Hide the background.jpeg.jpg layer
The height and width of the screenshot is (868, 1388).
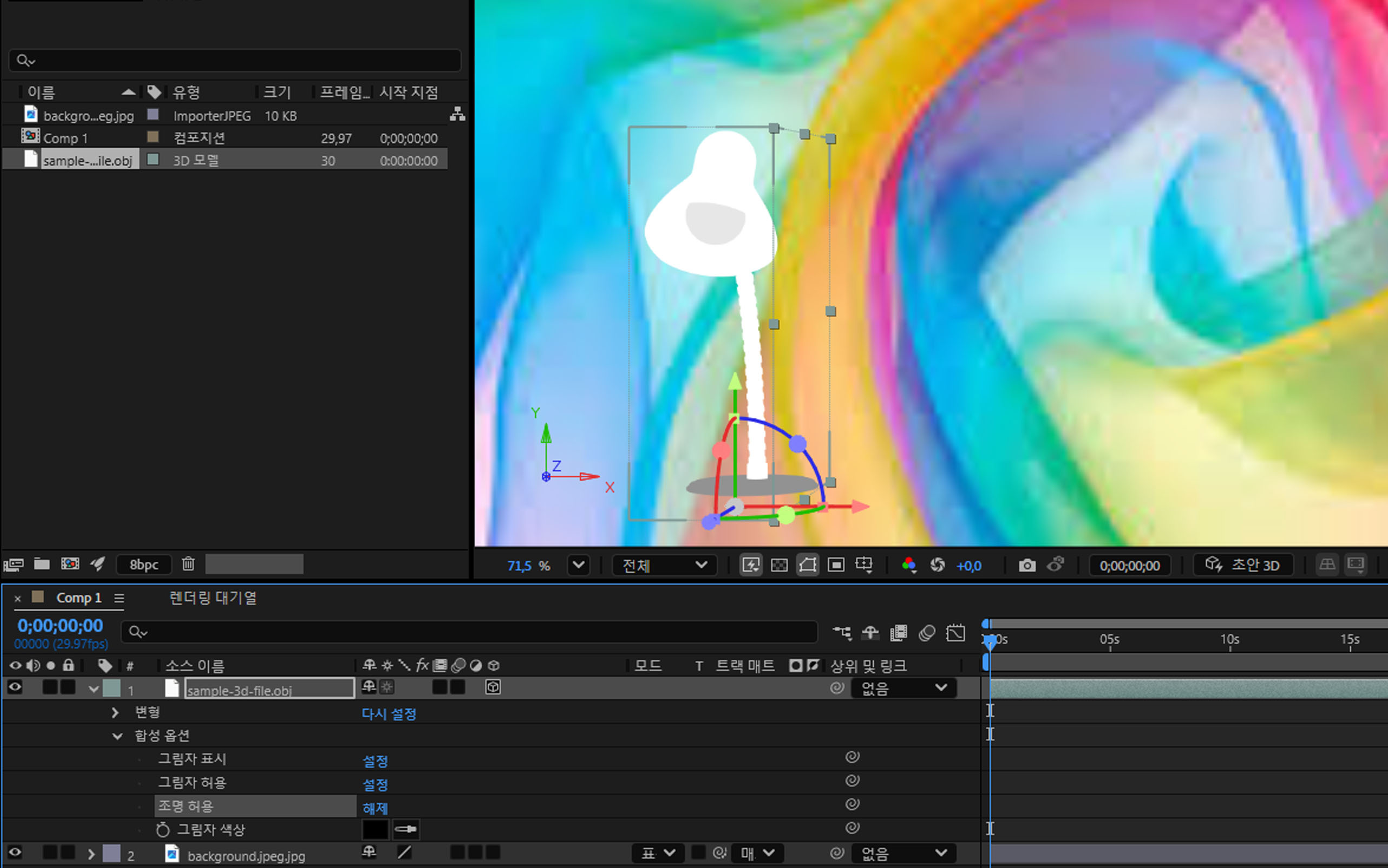pyautogui.click(x=15, y=853)
